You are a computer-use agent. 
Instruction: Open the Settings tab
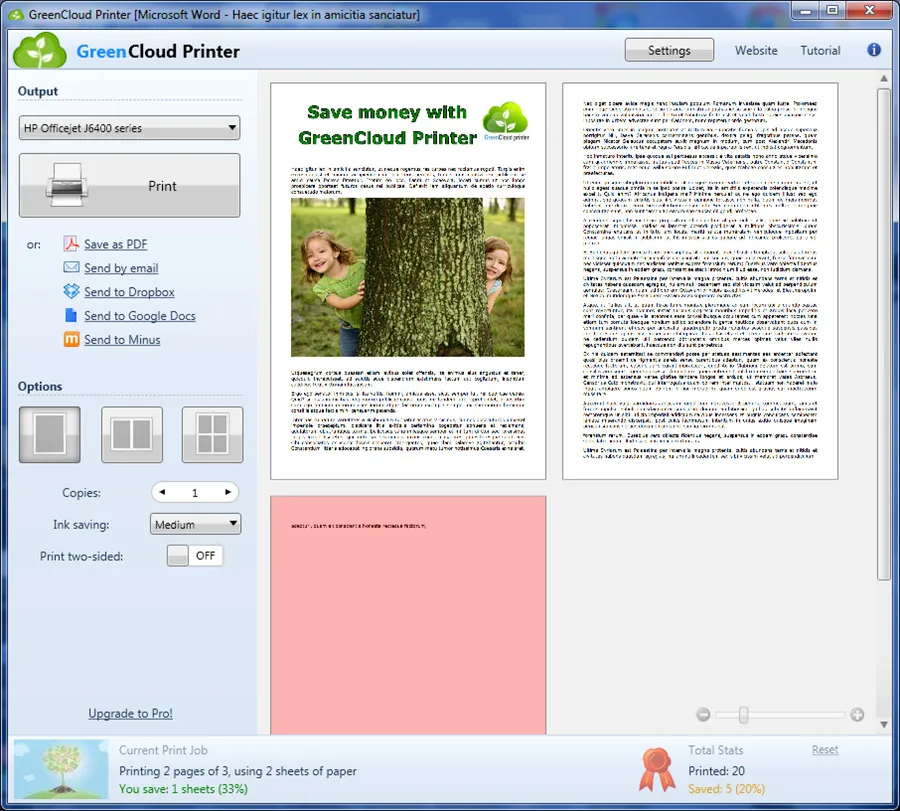pos(669,49)
